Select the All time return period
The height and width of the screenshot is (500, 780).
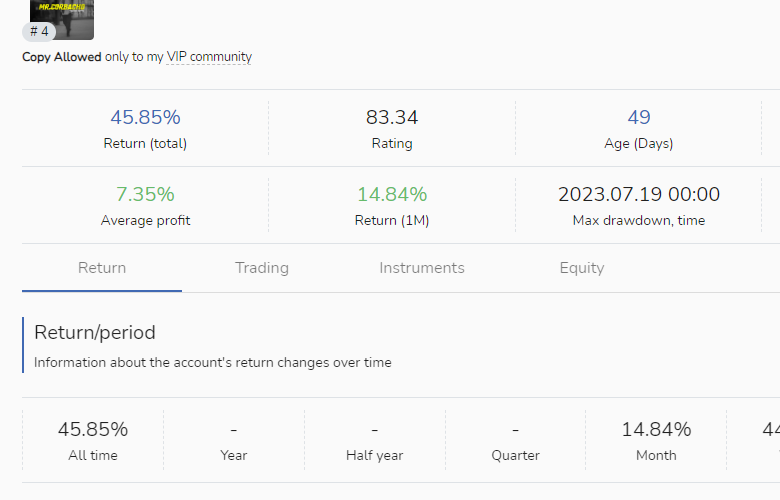93,440
